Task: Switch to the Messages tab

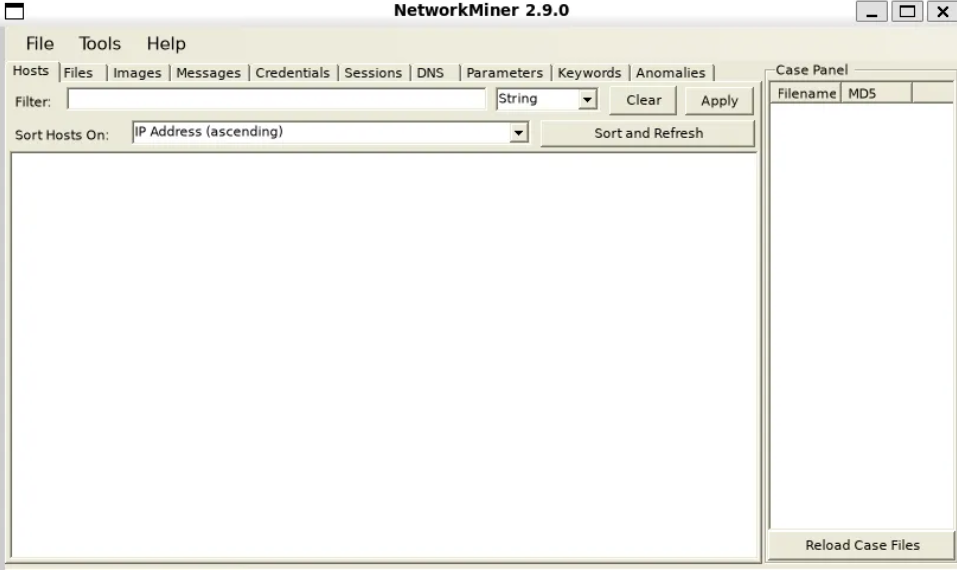Action: pyautogui.click(x=209, y=73)
